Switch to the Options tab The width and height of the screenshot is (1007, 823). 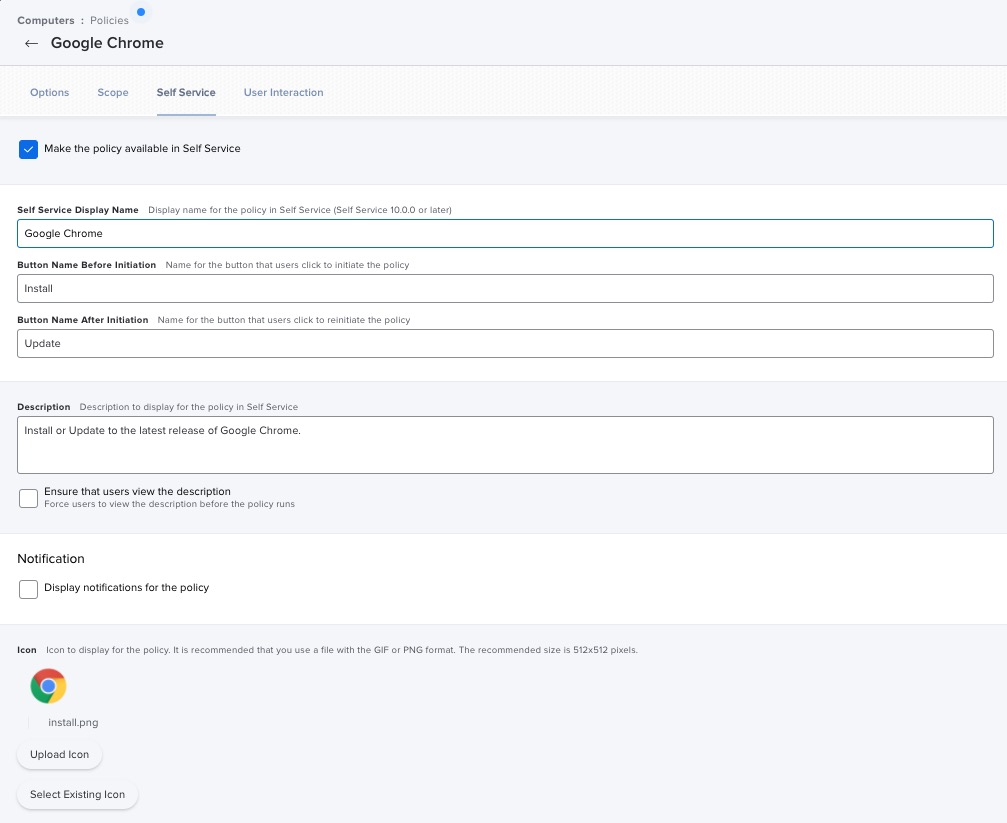[49, 93]
